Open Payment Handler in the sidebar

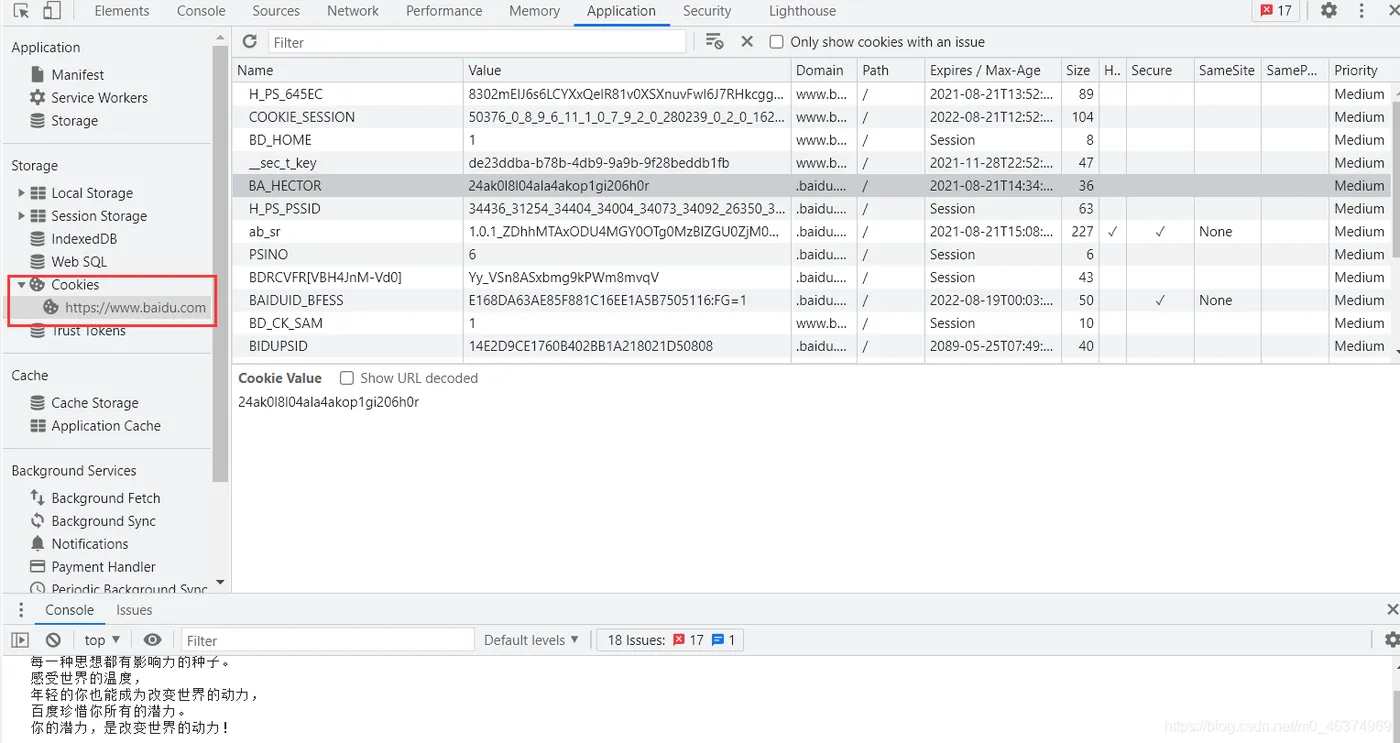[x=104, y=567]
